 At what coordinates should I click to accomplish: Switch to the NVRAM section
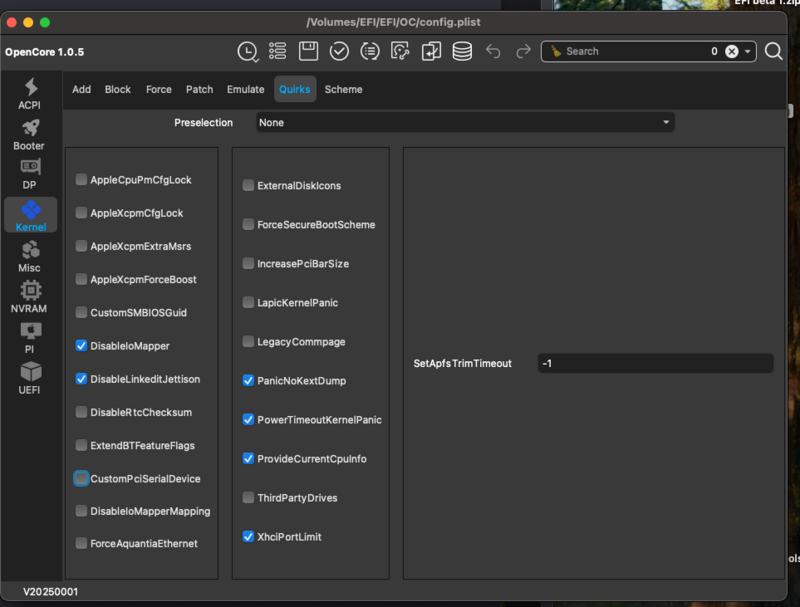[x=30, y=297]
